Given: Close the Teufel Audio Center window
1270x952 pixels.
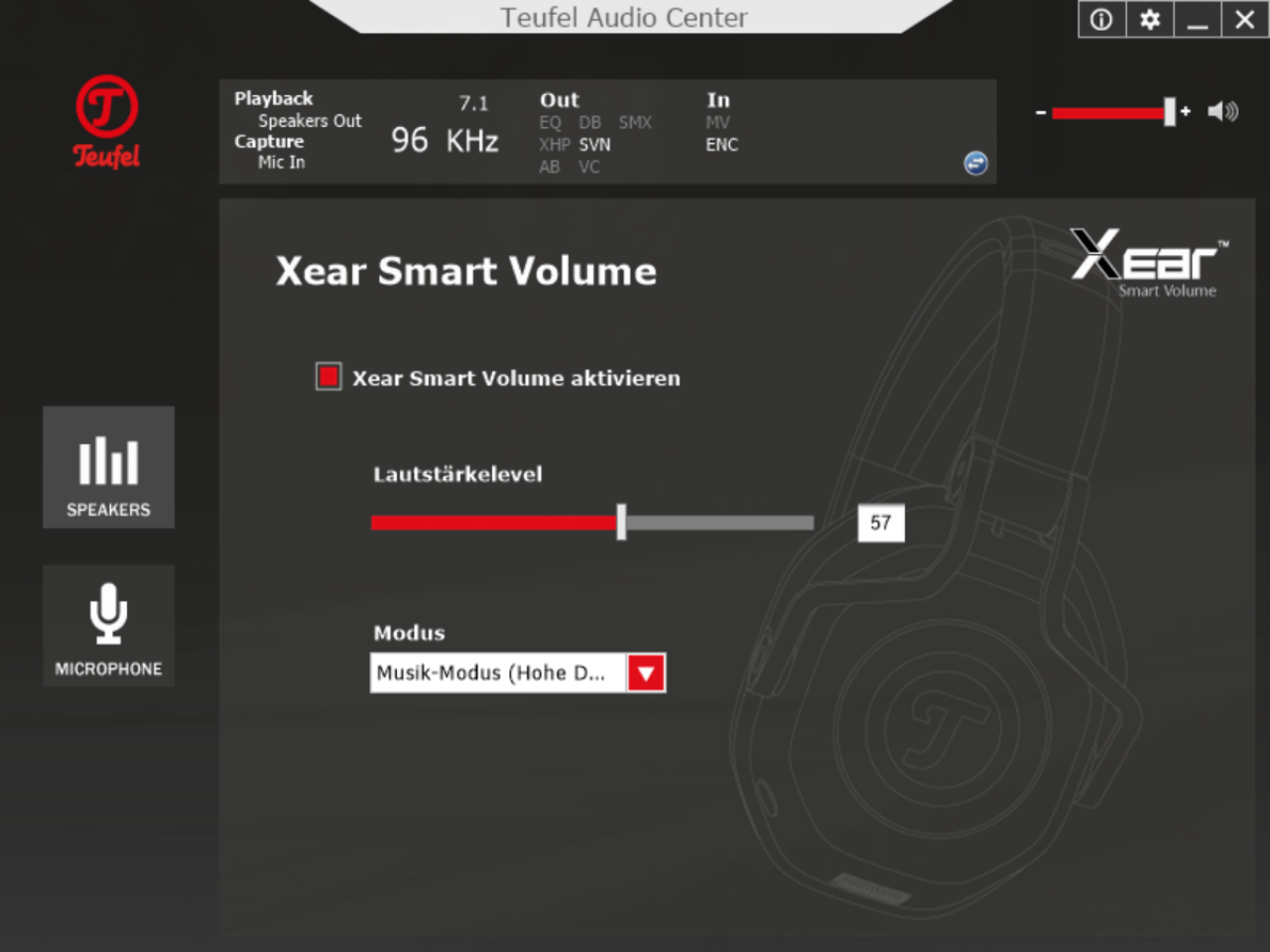Looking at the screenshot, I should tap(1245, 20).
